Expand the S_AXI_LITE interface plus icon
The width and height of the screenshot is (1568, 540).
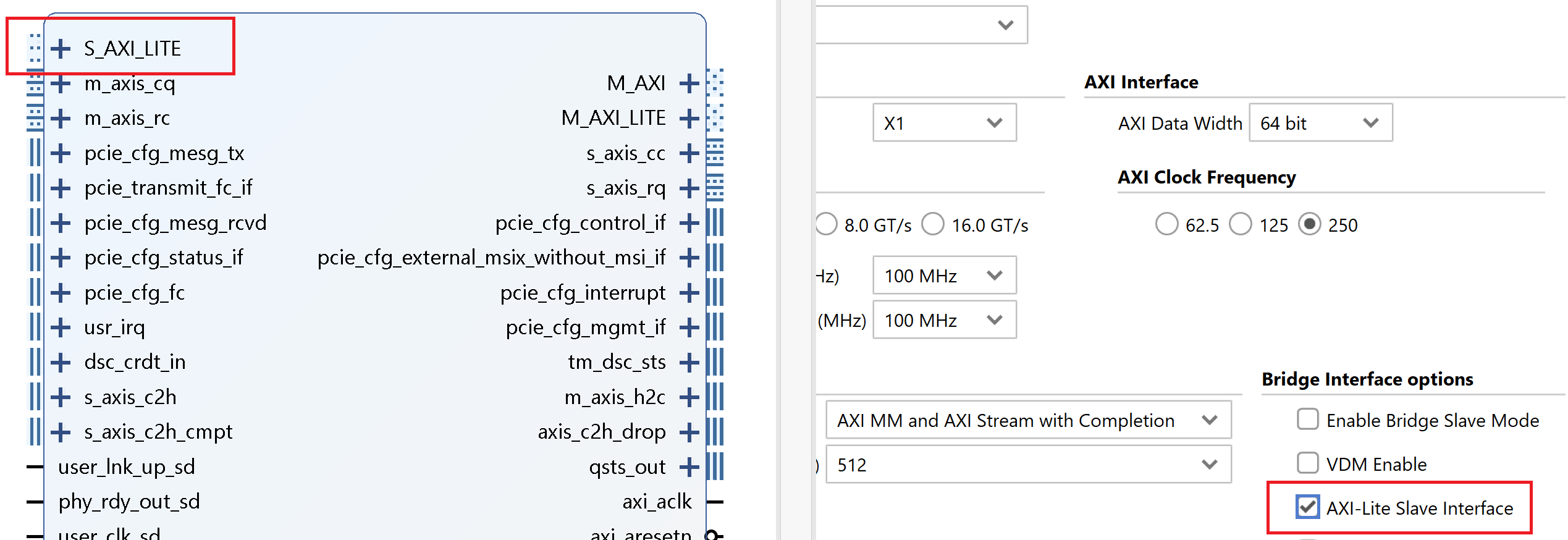61,48
